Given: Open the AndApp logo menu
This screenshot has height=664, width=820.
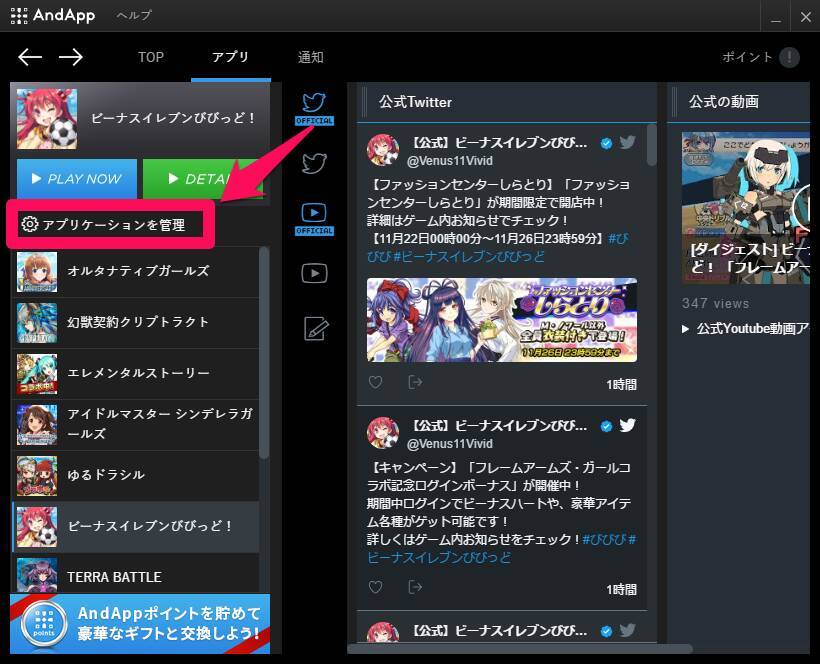Looking at the screenshot, I should [53, 15].
